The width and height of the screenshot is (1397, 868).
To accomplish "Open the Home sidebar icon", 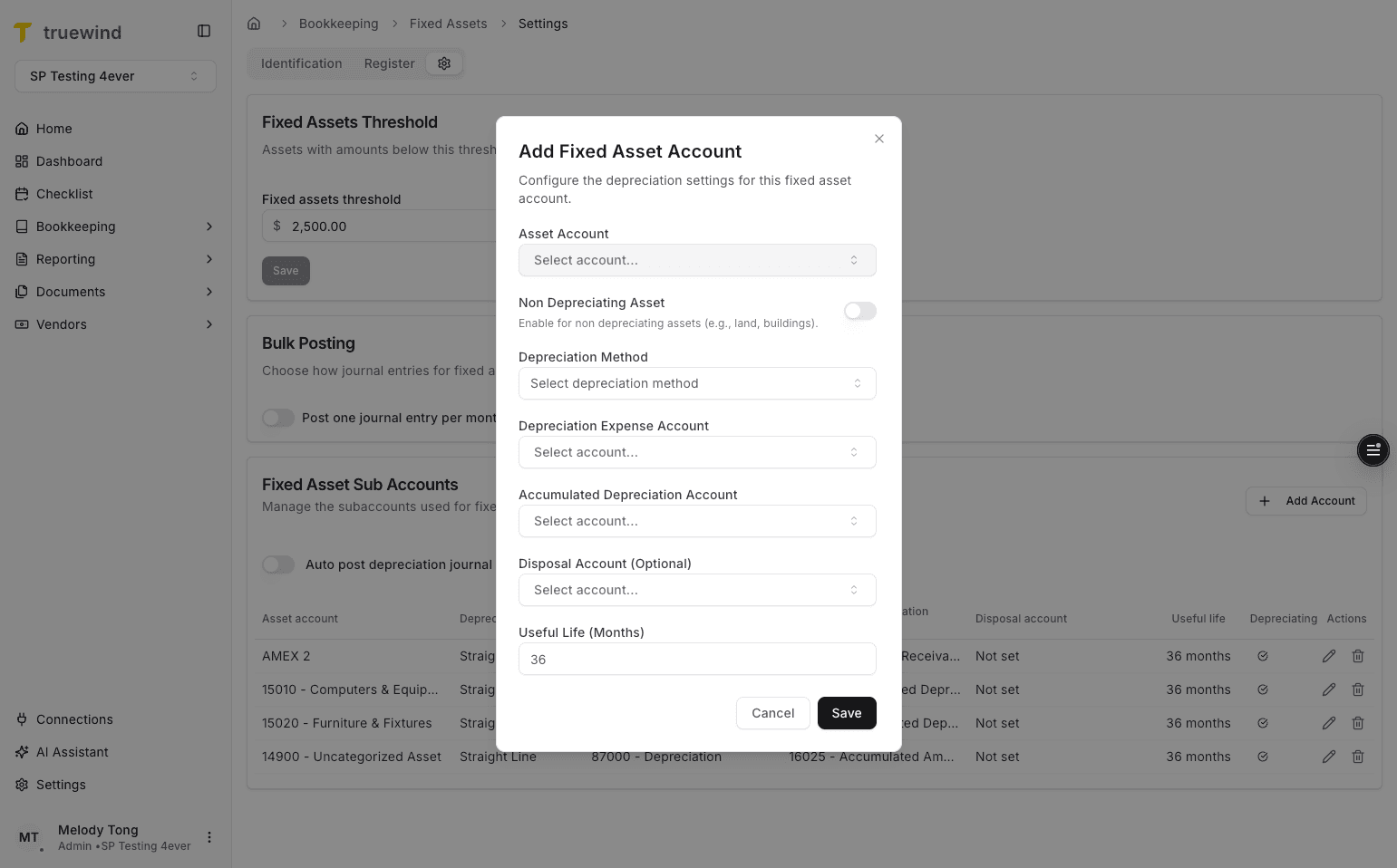I will (x=22, y=129).
